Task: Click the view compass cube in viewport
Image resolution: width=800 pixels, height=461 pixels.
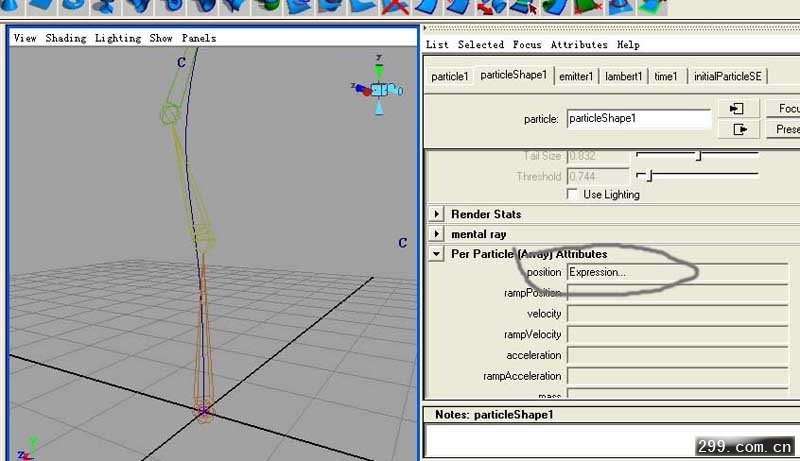Action: coord(379,90)
